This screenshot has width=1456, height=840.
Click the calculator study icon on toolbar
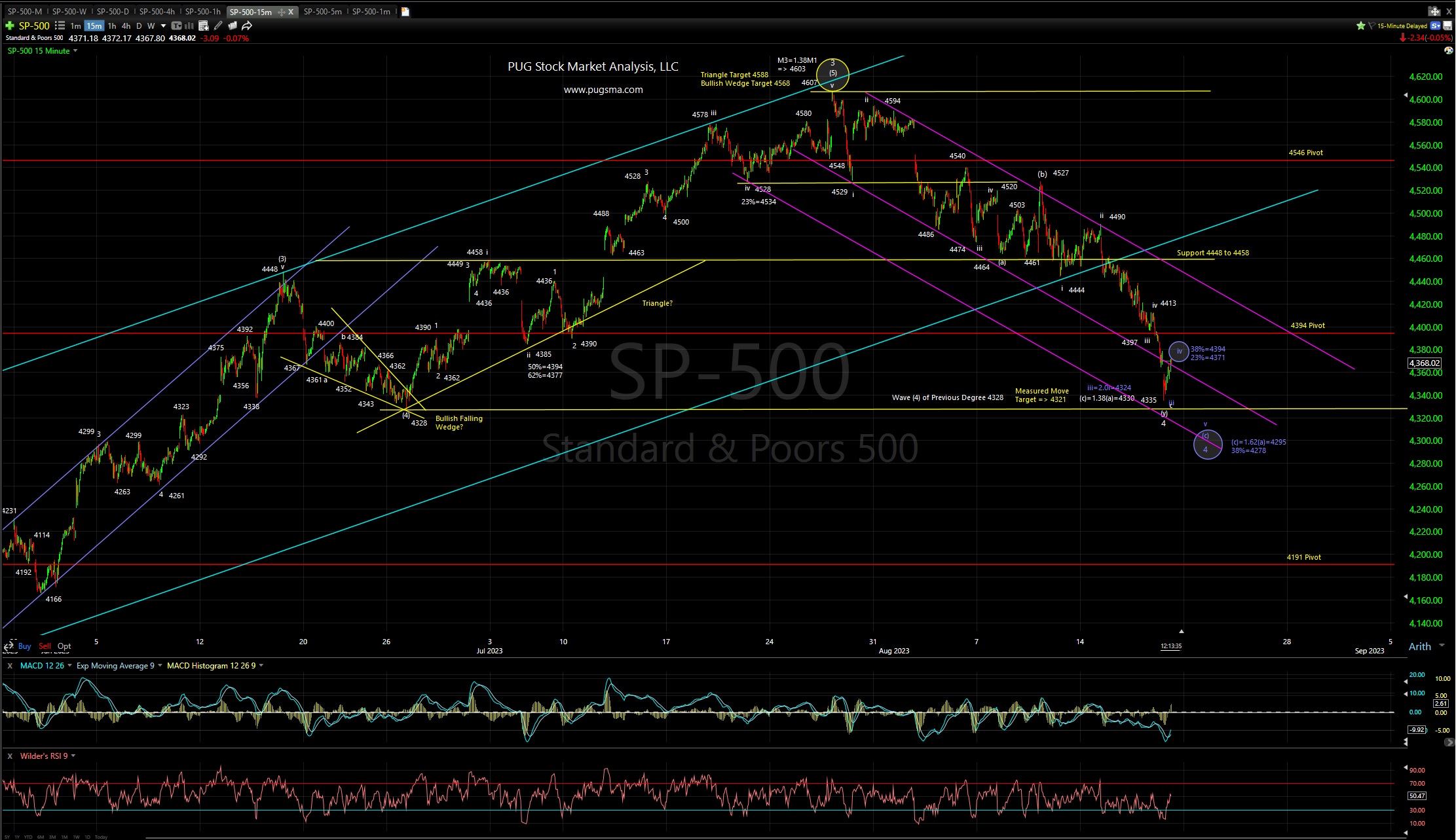click(x=204, y=26)
